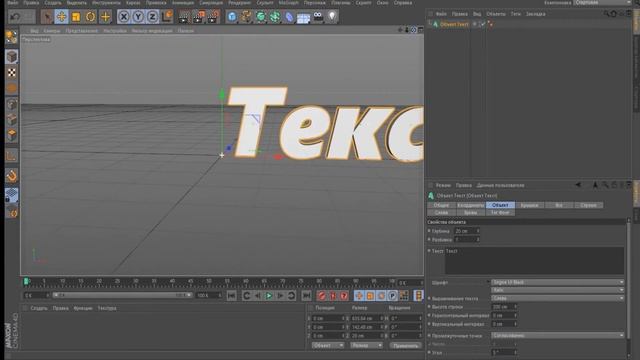This screenshot has height=360, width=640.
Task: Activate the Scale tool icon
Action: point(76,17)
